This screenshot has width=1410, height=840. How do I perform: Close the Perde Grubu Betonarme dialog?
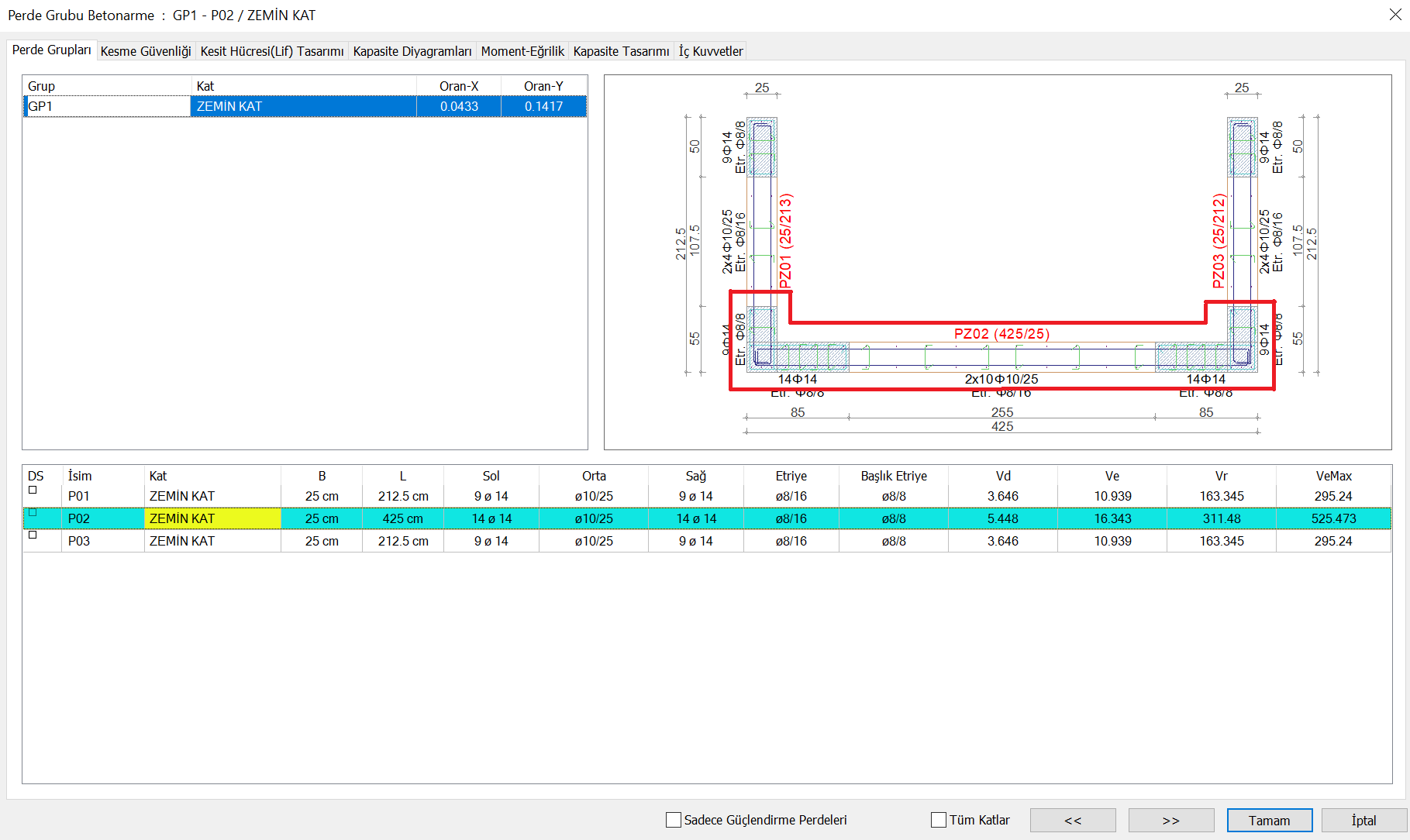coord(1395,15)
